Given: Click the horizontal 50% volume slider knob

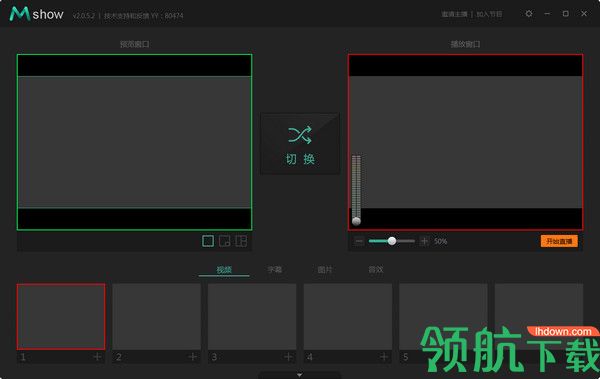Looking at the screenshot, I should (x=392, y=241).
